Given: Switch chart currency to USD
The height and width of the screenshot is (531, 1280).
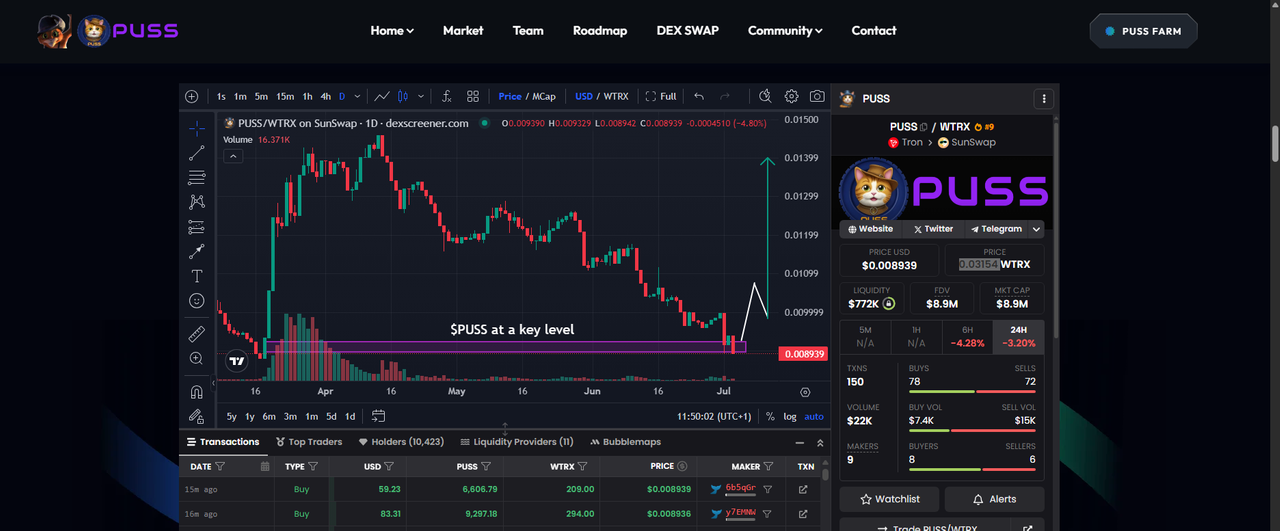Looking at the screenshot, I should [584, 96].
